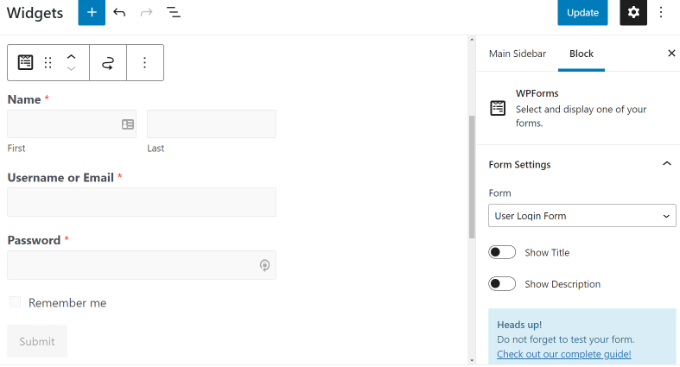Viewport: 680px width, 367px height.
Task: Close the settings sidebar panel
Action: coord(671,53)
